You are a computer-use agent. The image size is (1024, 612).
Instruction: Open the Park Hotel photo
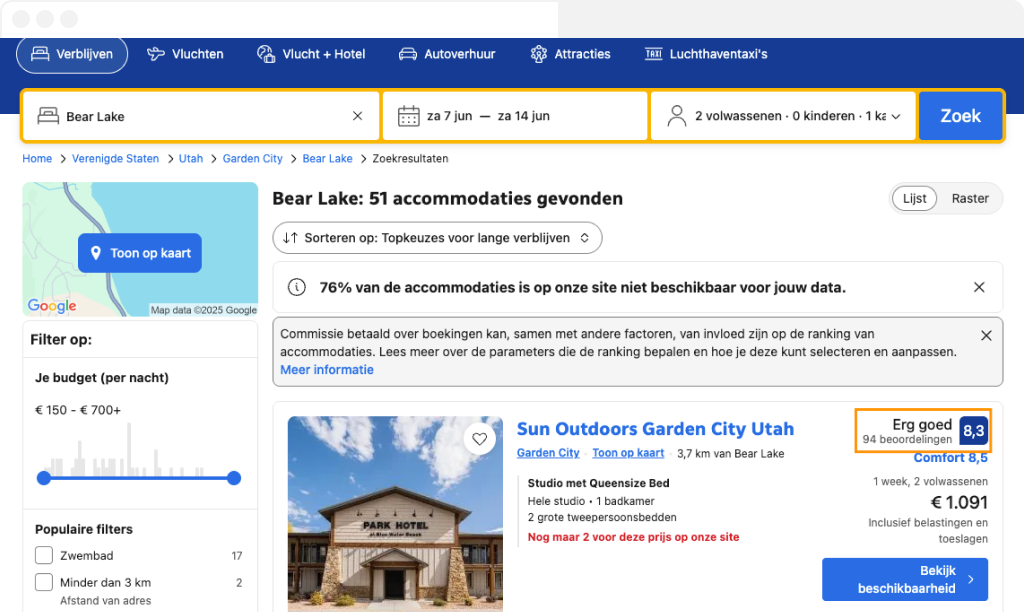coord(395,514)
